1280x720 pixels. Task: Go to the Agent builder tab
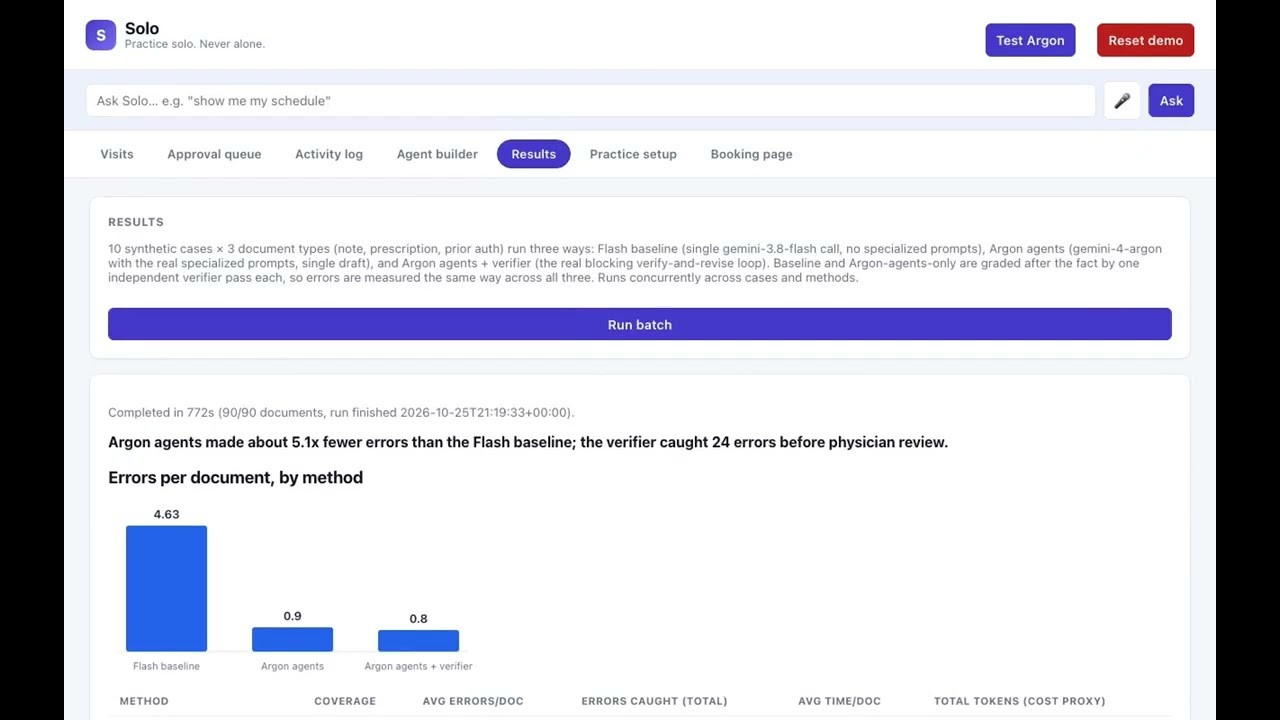pyautogui.click(x=437, y=154)
